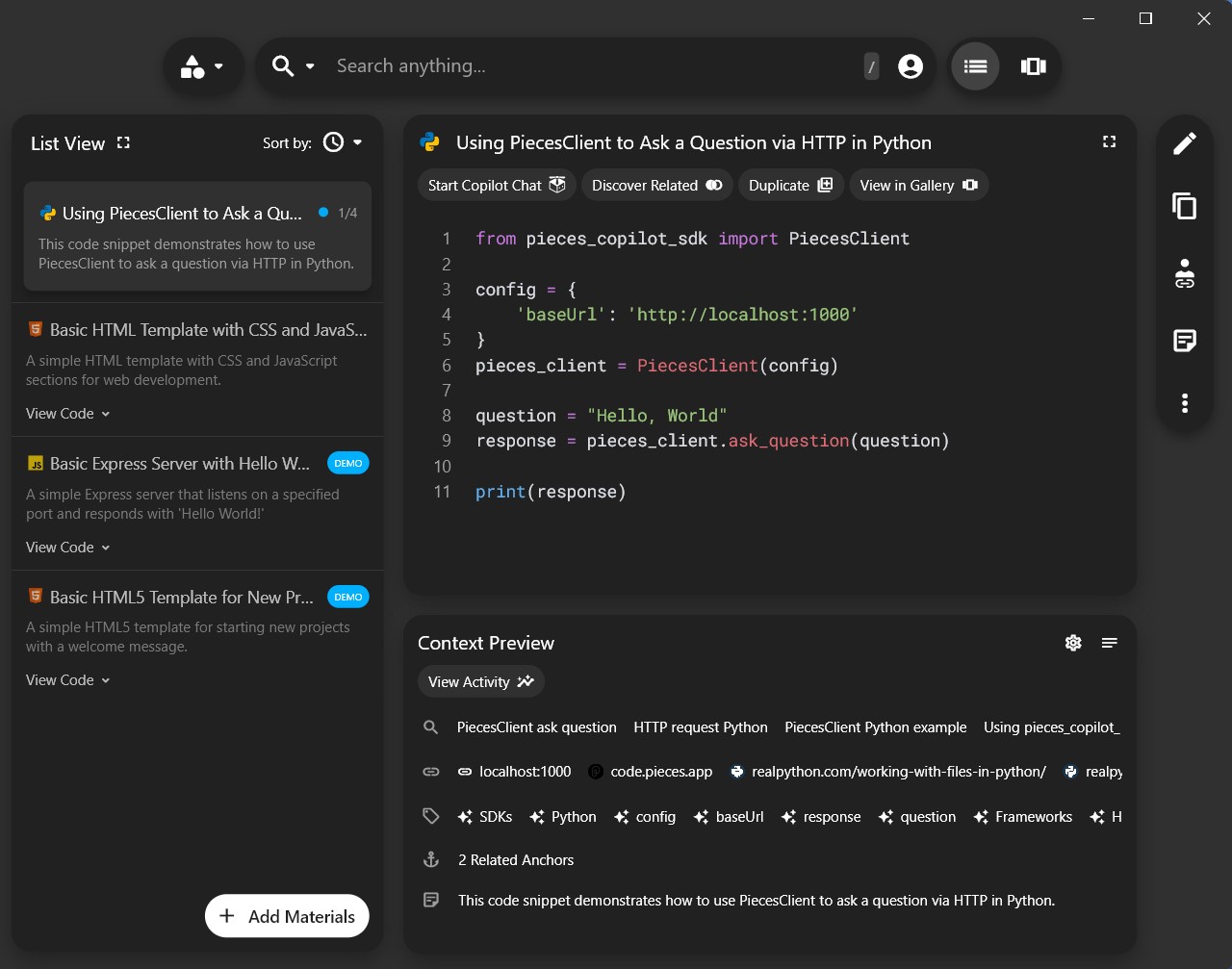Click the HTML5 icon on Basic HTML Template
The width and height of the screenshot is (1232, 969).
36,329
